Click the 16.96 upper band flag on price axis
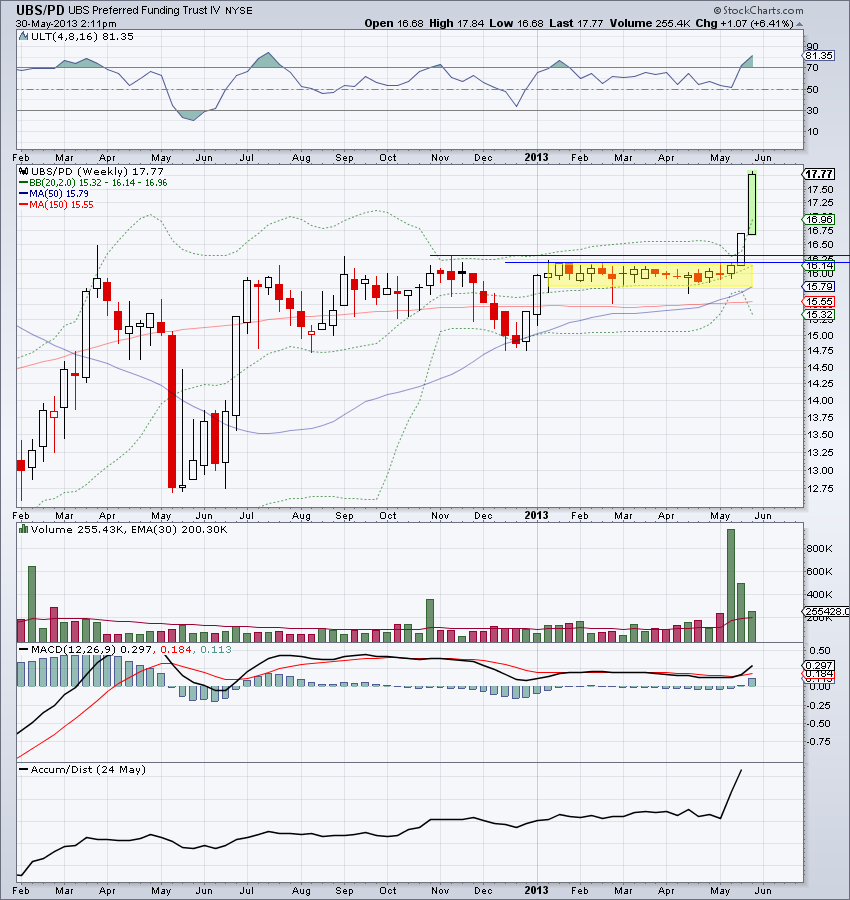Screen dimensions: 850x900 point(818,219)
